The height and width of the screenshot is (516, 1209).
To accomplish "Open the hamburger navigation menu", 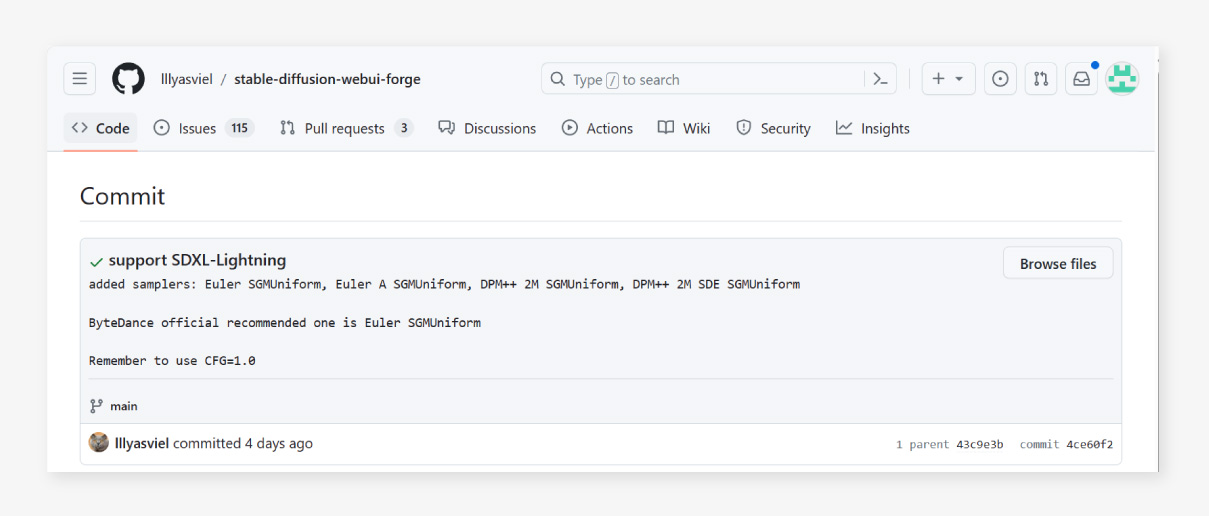I will click(80, 79).
